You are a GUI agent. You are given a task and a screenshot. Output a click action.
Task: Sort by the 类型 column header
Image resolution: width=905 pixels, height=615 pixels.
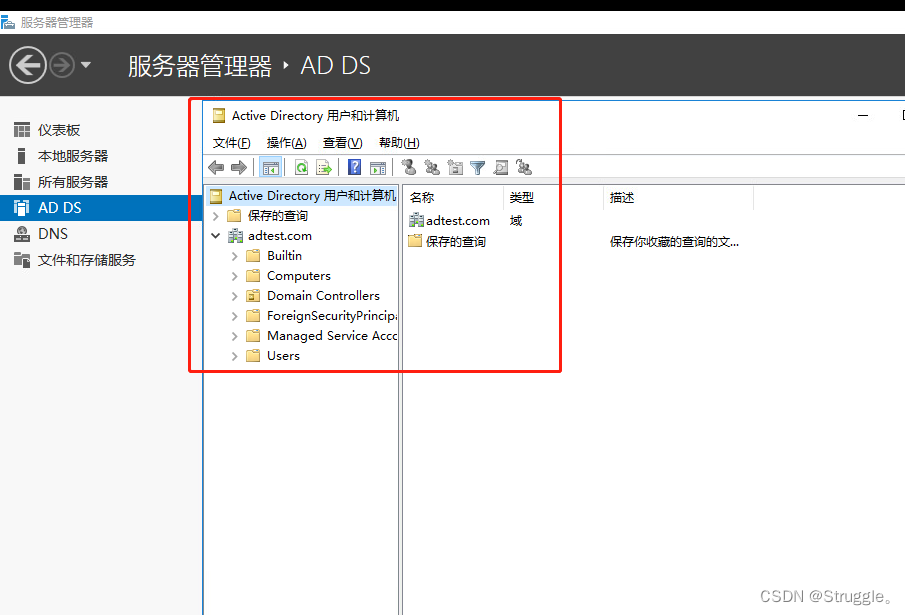(x=554, y=198)
